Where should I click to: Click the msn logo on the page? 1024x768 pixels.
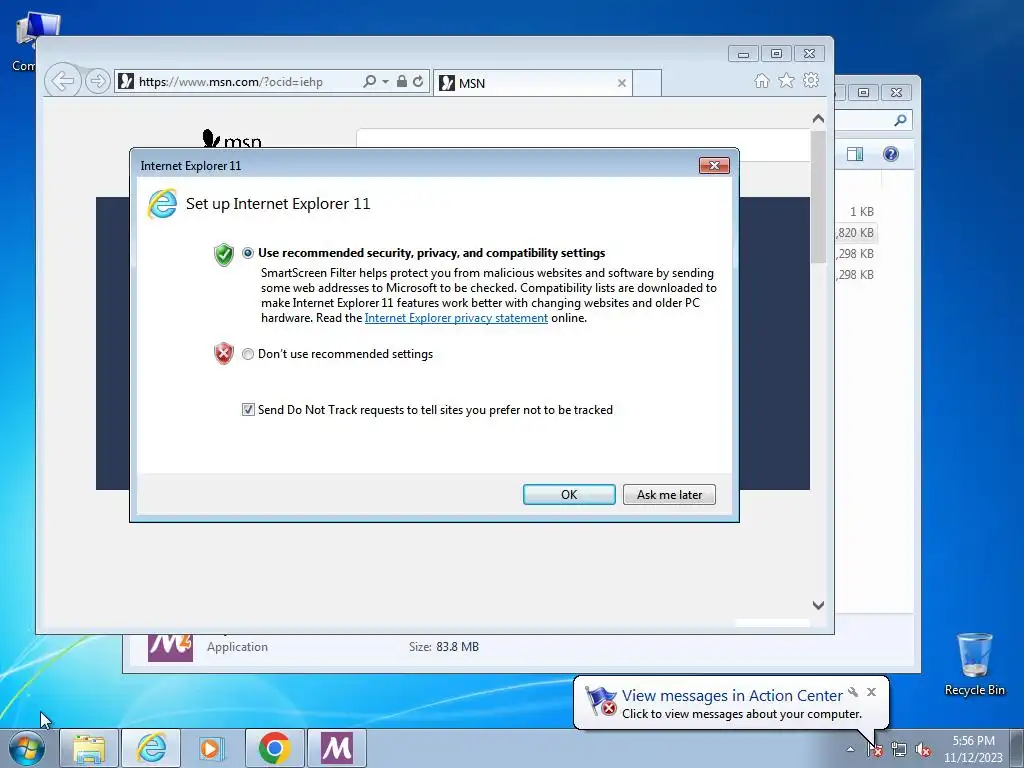pyautogui.click(x=232, y=138)
